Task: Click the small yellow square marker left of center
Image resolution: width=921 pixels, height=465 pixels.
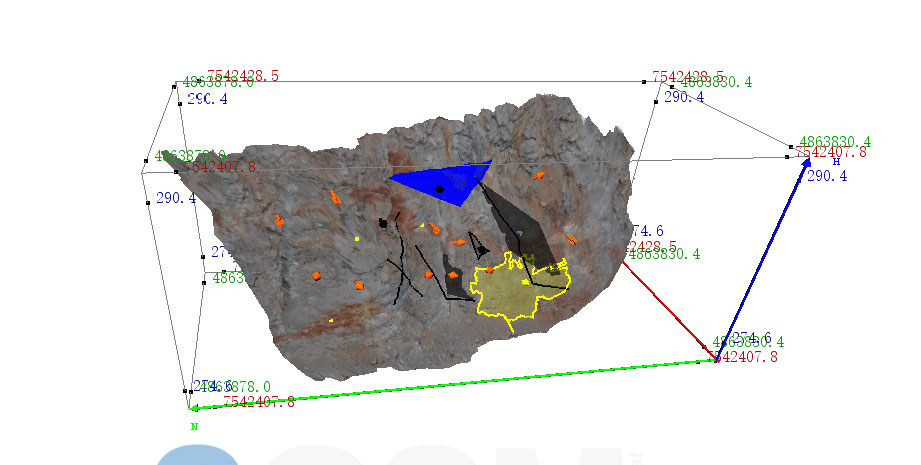Action: click(357, 239)
